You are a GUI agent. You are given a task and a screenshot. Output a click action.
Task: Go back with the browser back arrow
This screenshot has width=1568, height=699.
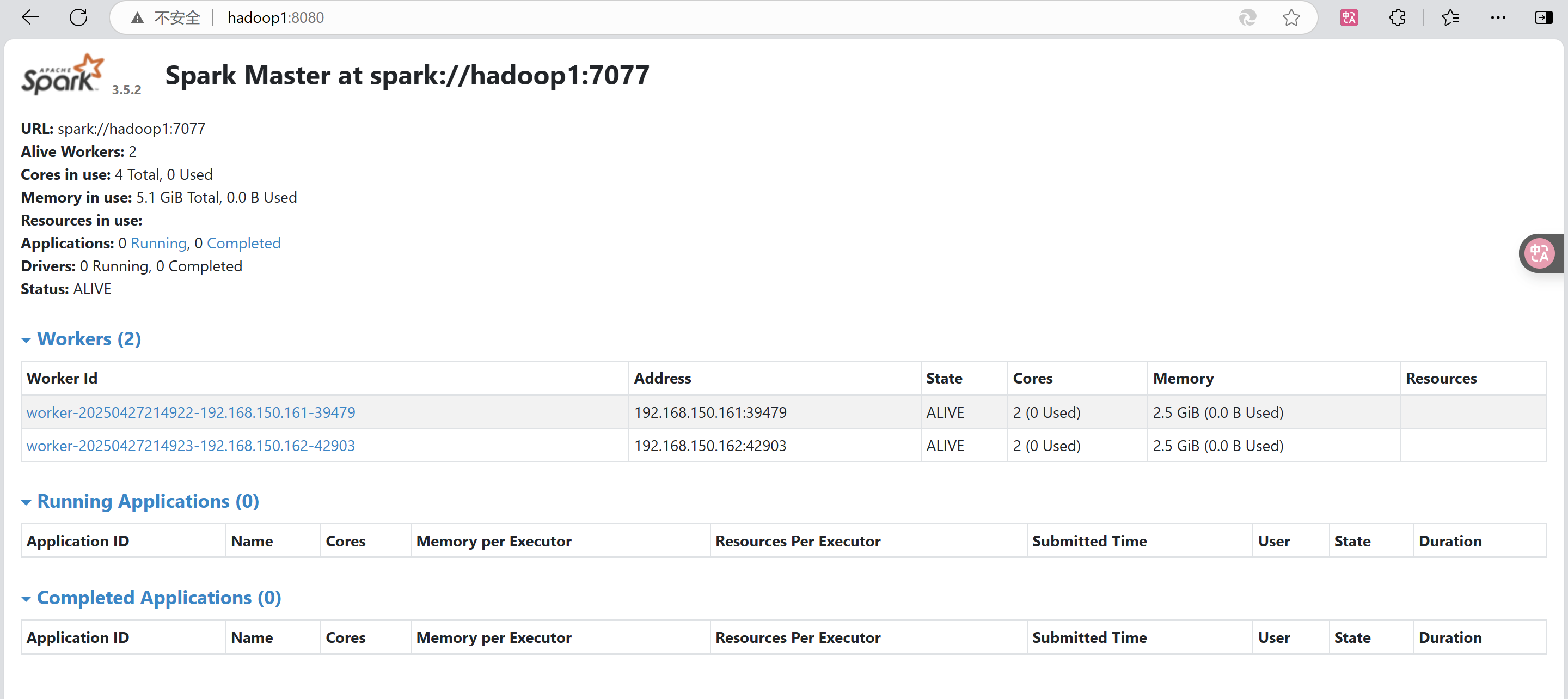[30, 17]
